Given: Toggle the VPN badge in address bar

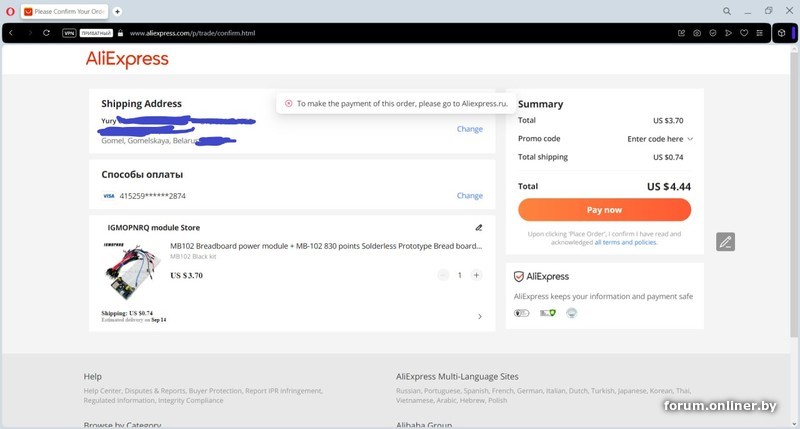Looking at the screenshot, I should coord(69,33).
